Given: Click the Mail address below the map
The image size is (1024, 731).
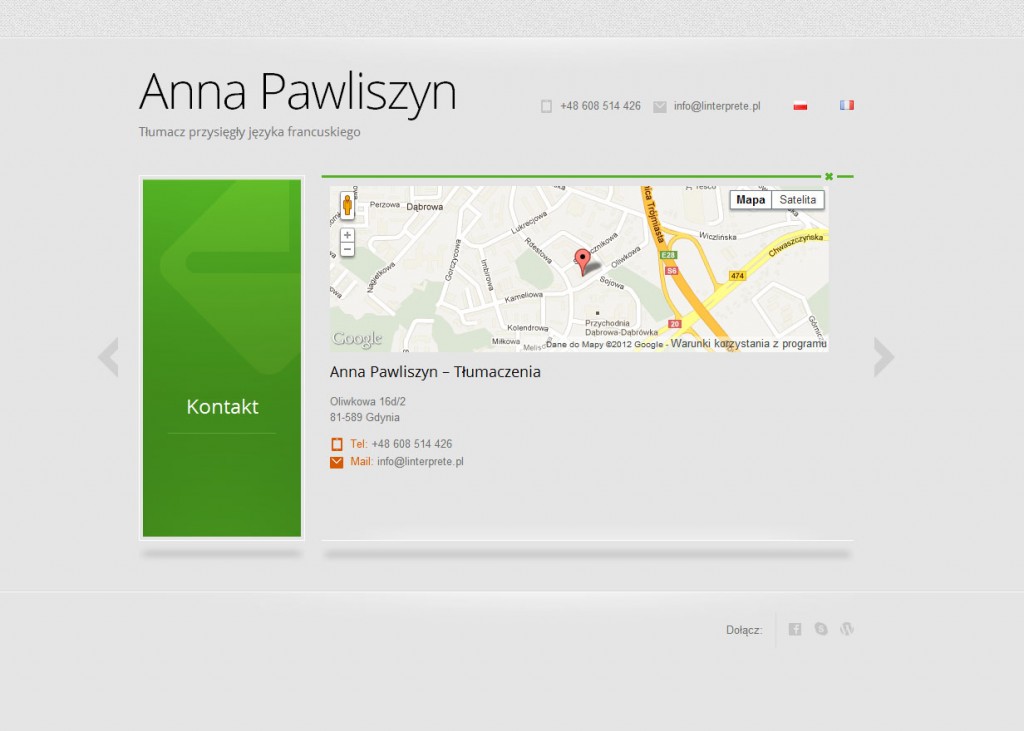Looking at the screenshot, I should pos(420,462).
